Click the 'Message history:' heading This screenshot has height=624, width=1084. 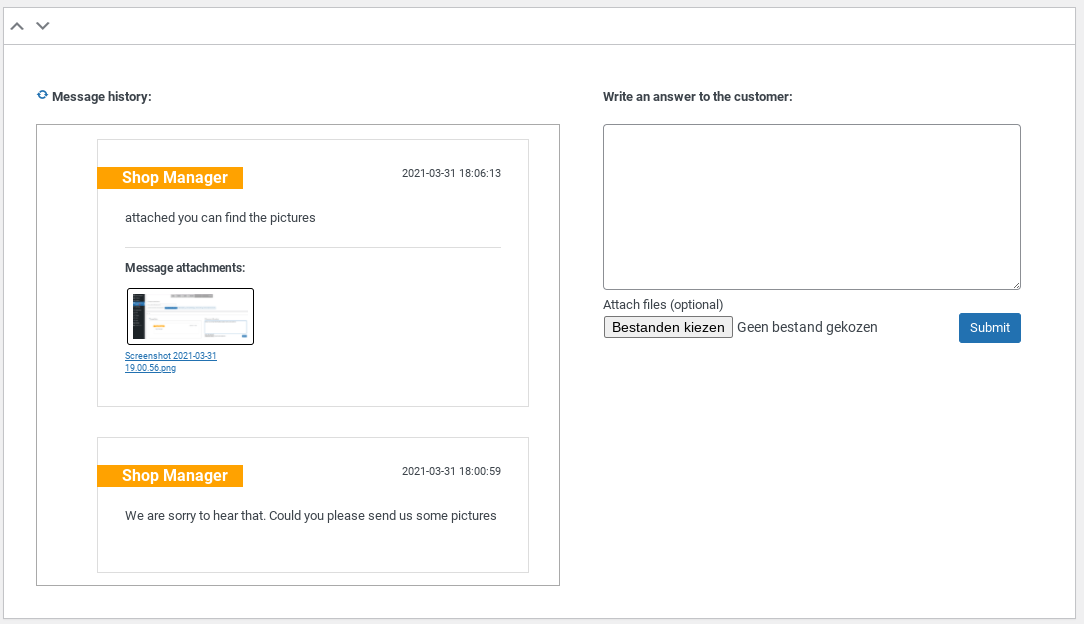(101, 97)
